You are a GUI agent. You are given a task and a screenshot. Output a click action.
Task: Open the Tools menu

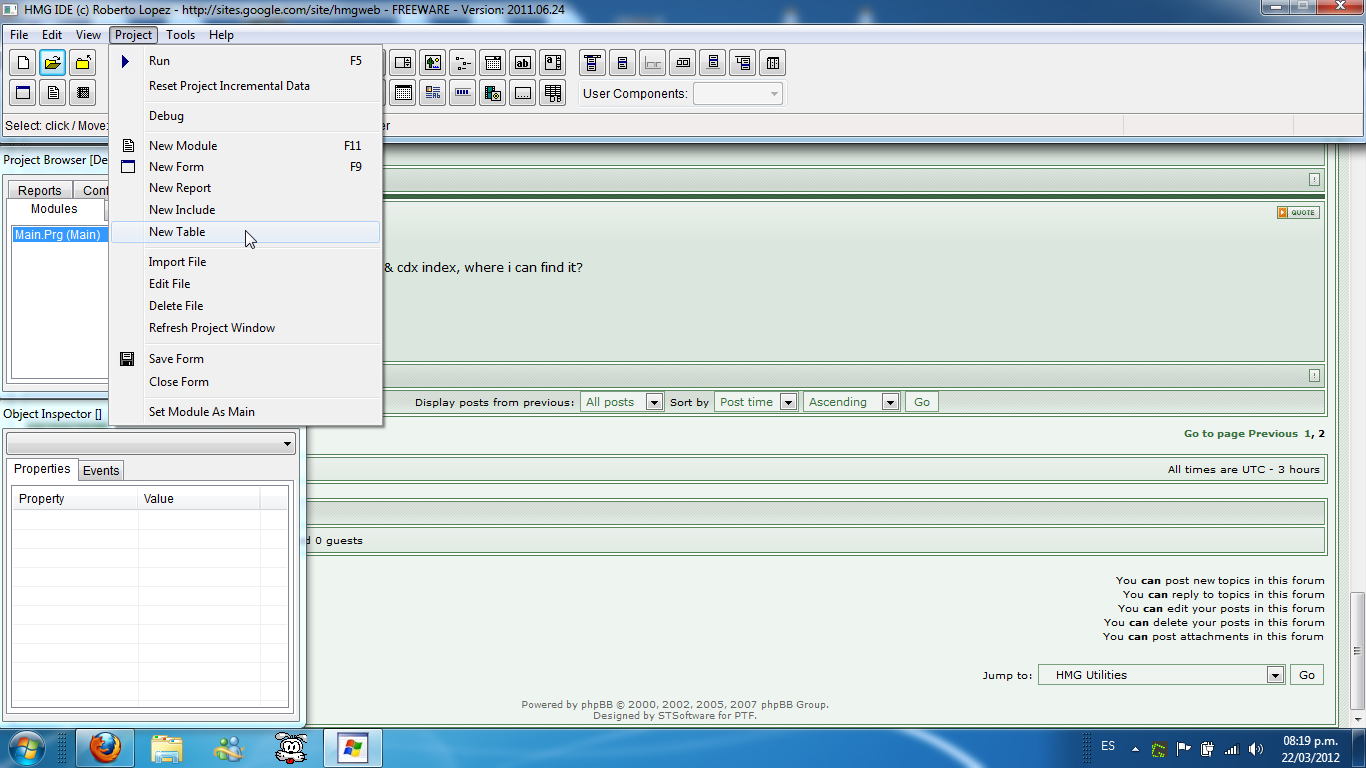point(180,34)
